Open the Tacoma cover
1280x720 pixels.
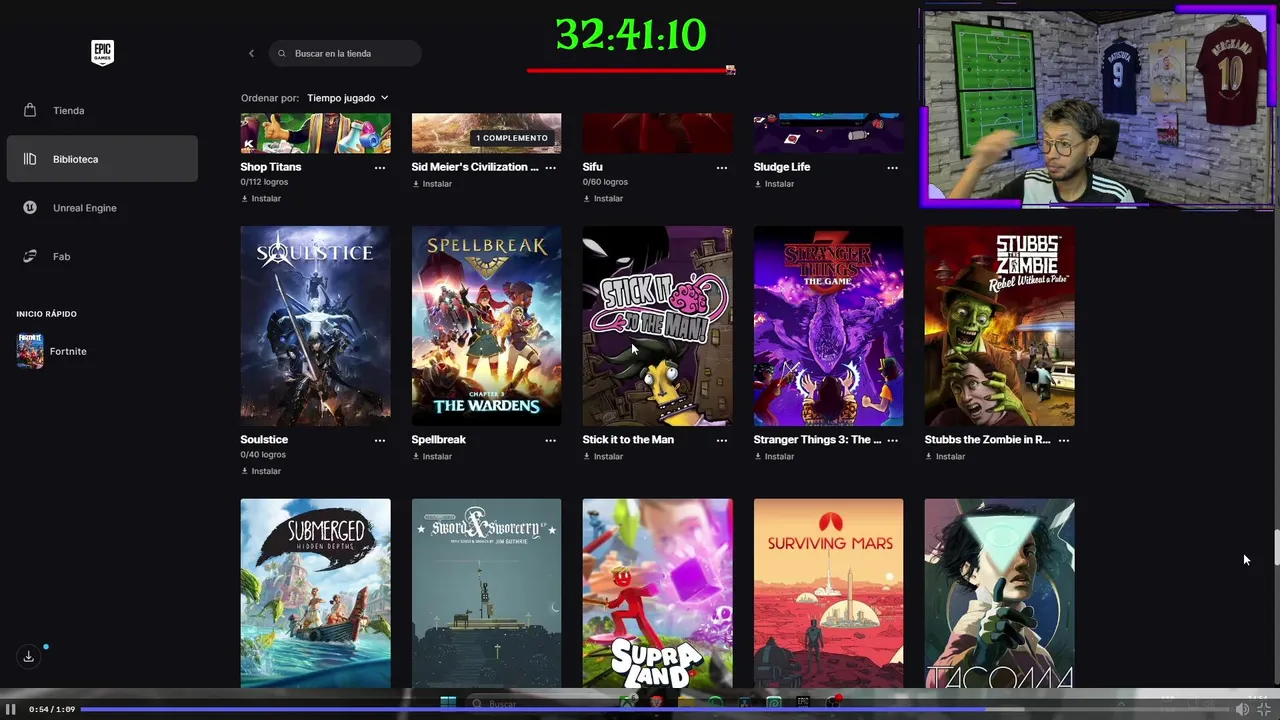pos(999,593)
